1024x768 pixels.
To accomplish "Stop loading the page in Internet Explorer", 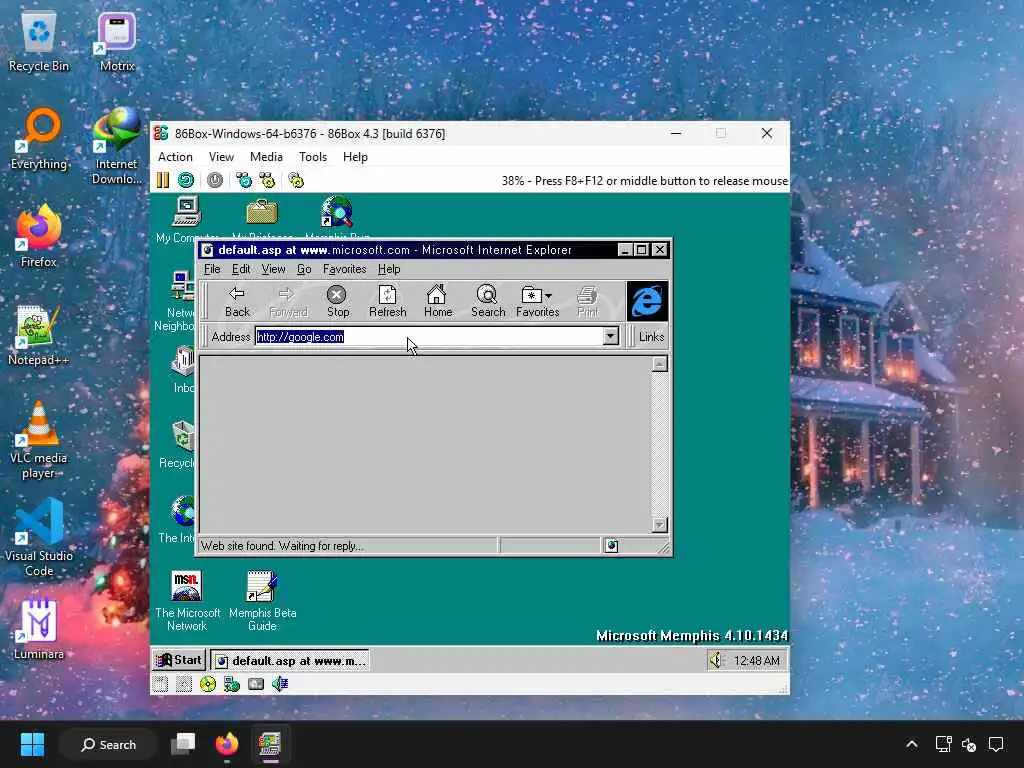I will tap(338, 302).
